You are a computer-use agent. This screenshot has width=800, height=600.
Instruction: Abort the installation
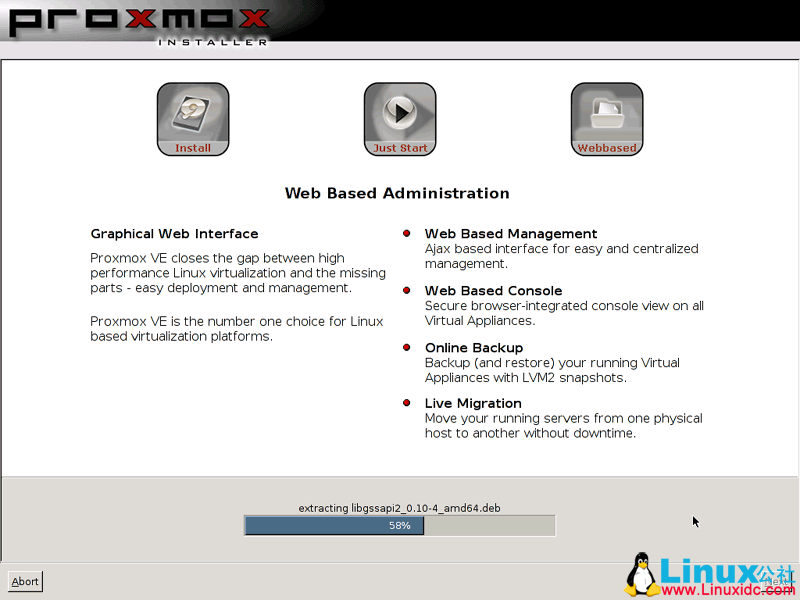[25, 581]
